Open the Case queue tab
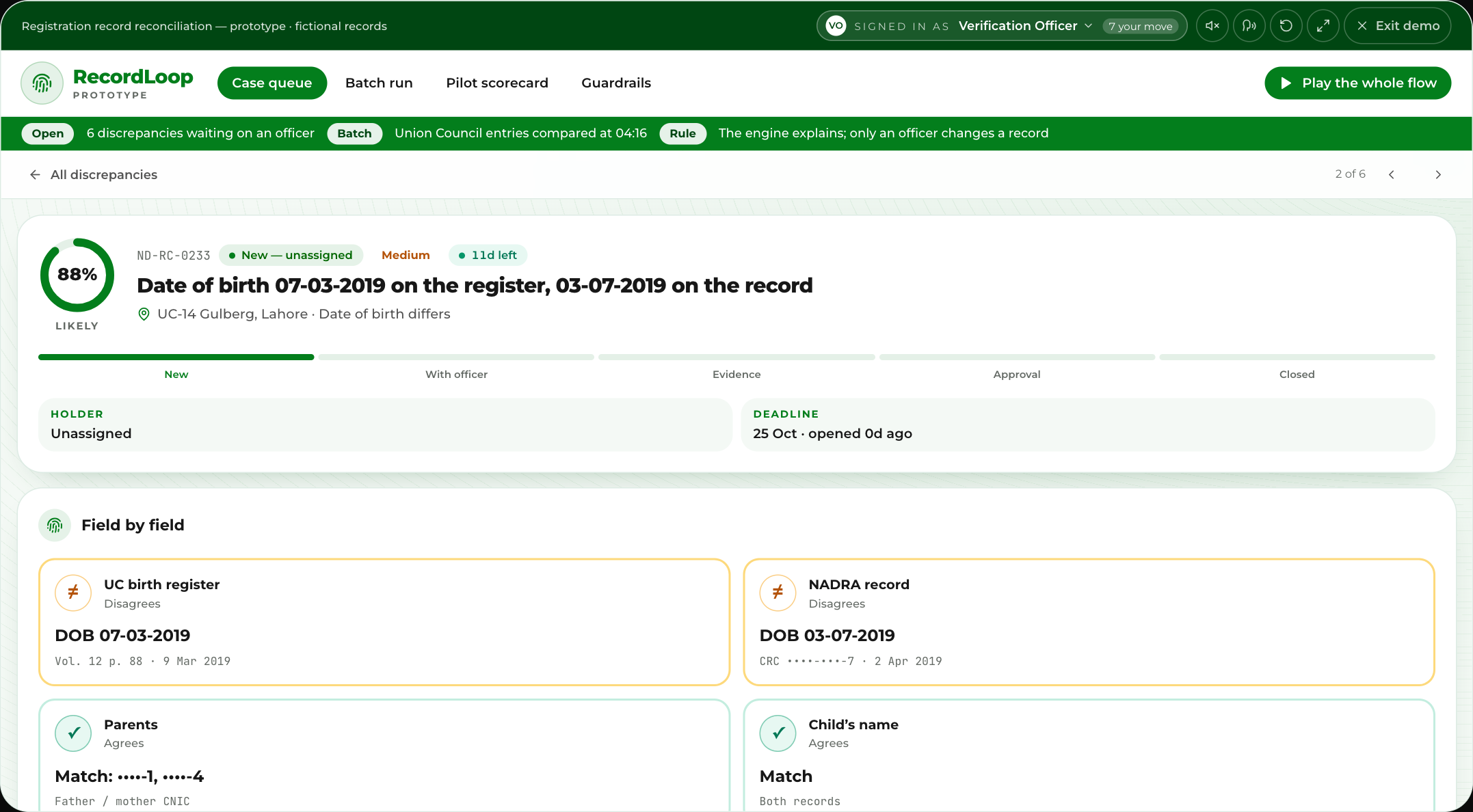Viewport: 1473px width, 812px height. pyautogui.click(x=272, y=83)
